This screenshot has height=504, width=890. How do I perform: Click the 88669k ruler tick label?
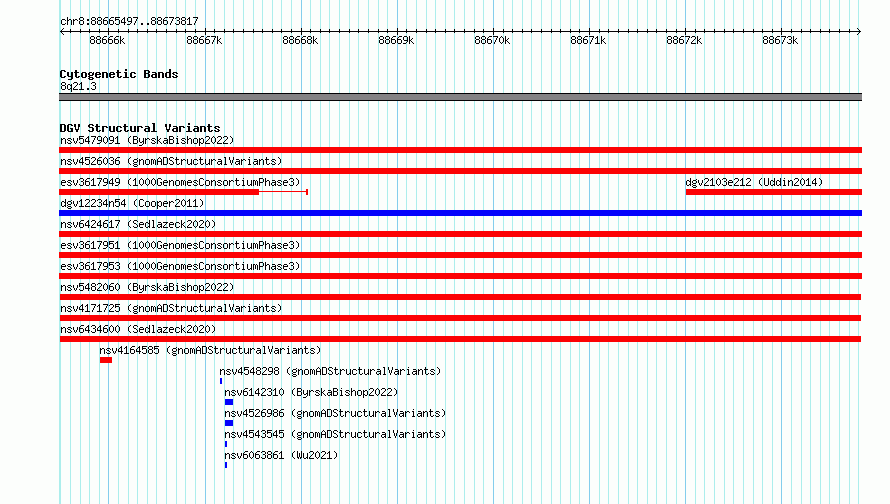396,40
